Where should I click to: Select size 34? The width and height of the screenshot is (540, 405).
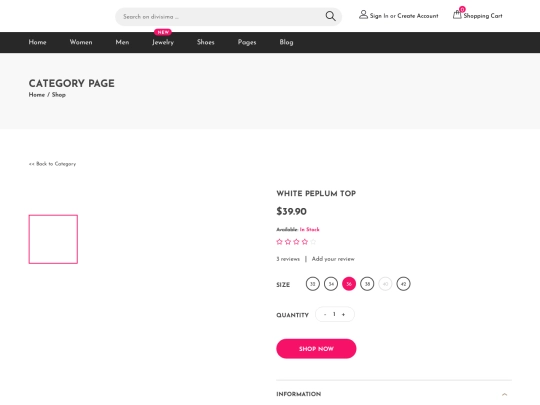click(331, 284)
